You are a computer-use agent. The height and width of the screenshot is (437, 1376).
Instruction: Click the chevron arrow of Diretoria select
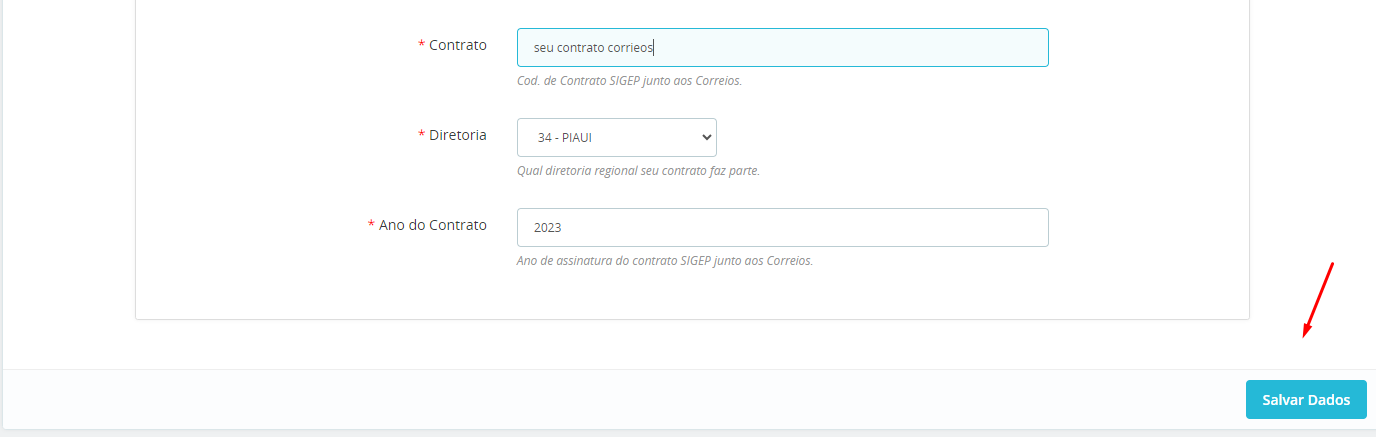click(706, 137)
